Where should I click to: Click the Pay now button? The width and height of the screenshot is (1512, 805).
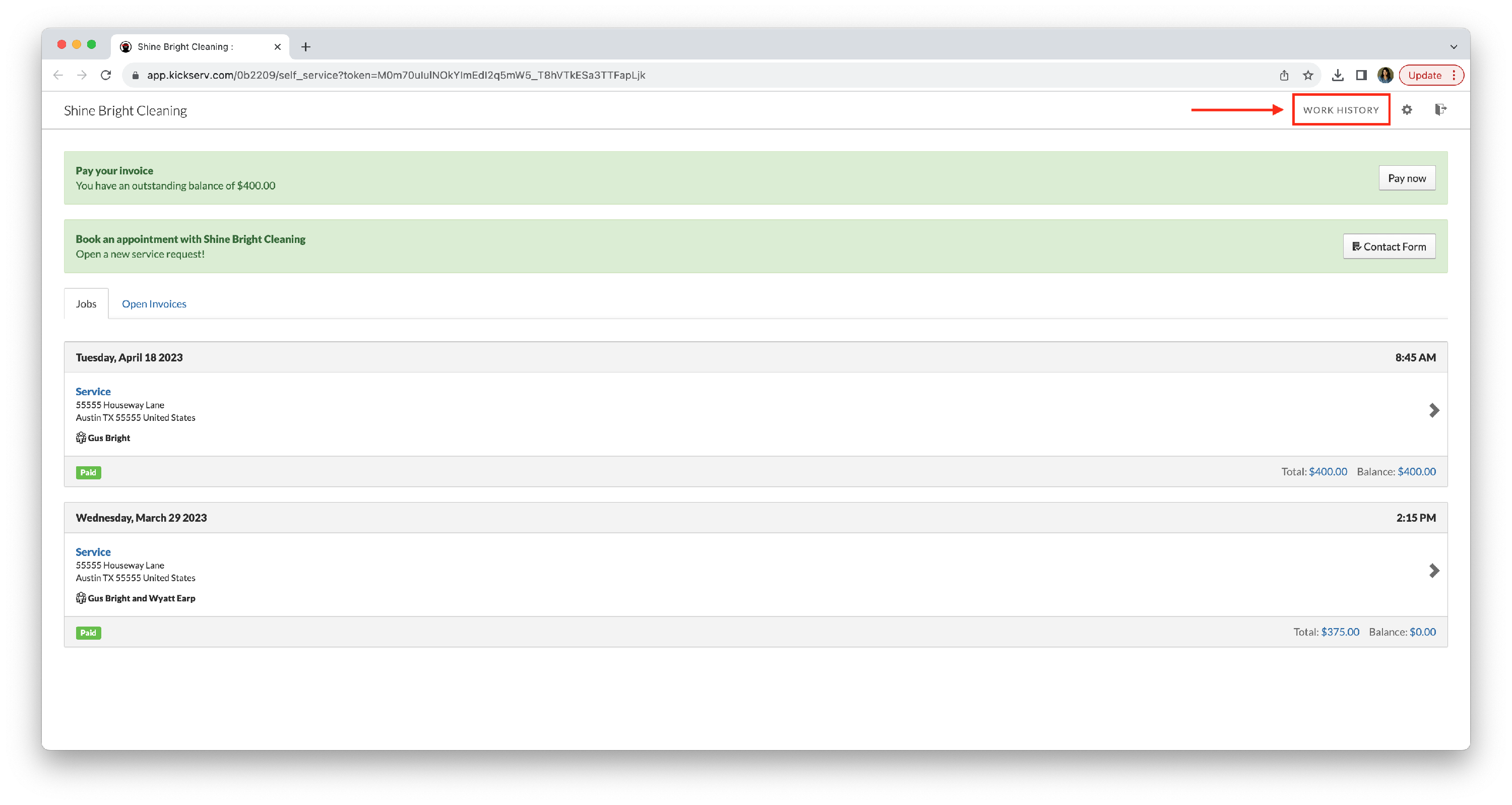tap(1406, 178)
